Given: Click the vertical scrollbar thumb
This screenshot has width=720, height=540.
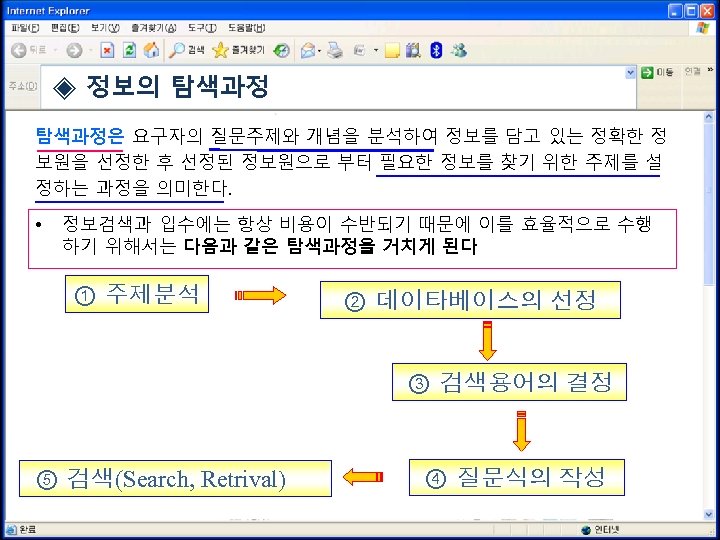Looking at the screenshot, I should [709, 203].
